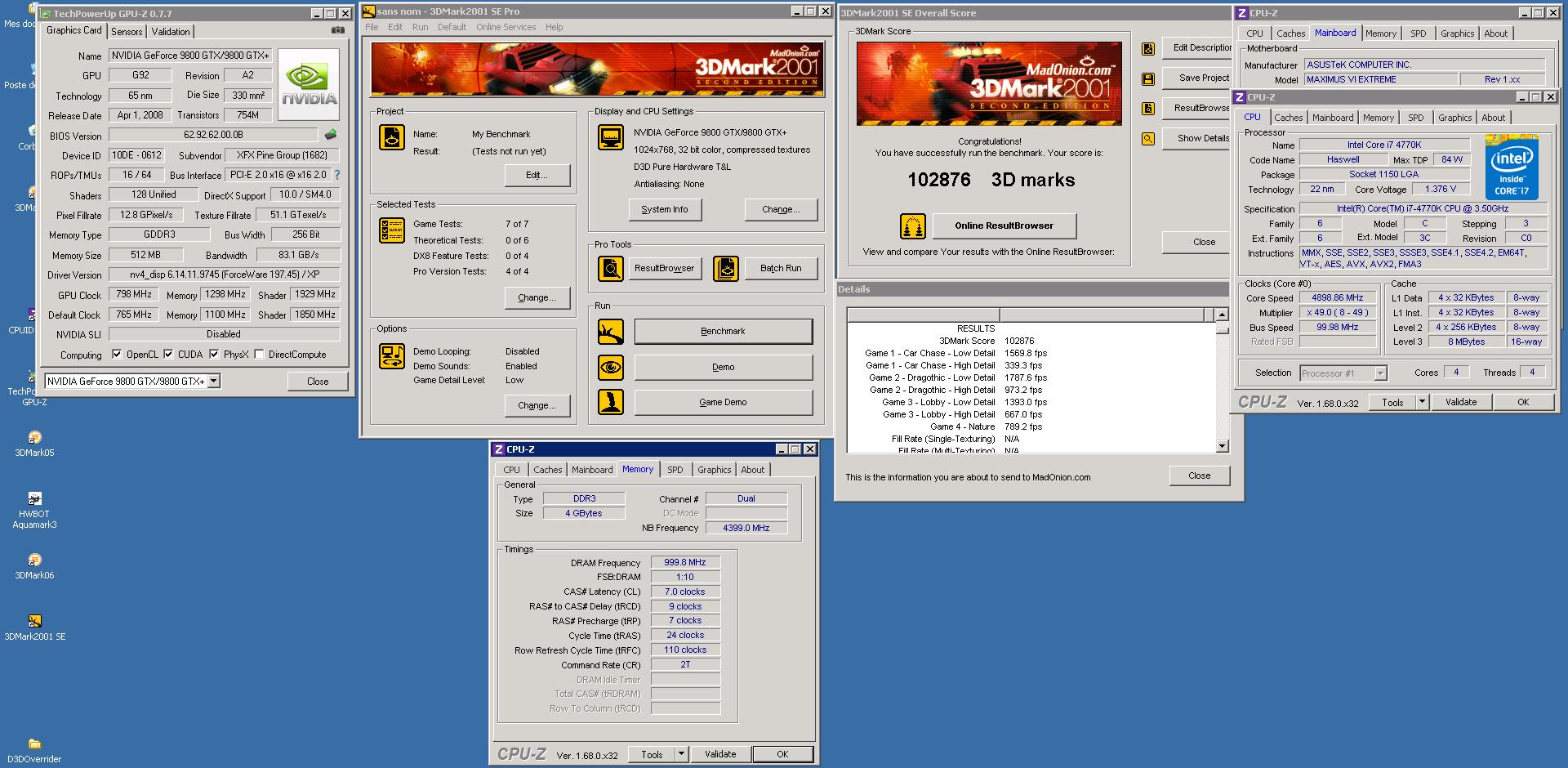Viewport: 1568px width, 768px height.
Task: Click the Edit Description icon in Overall Score
Action: coord(1148,48)
